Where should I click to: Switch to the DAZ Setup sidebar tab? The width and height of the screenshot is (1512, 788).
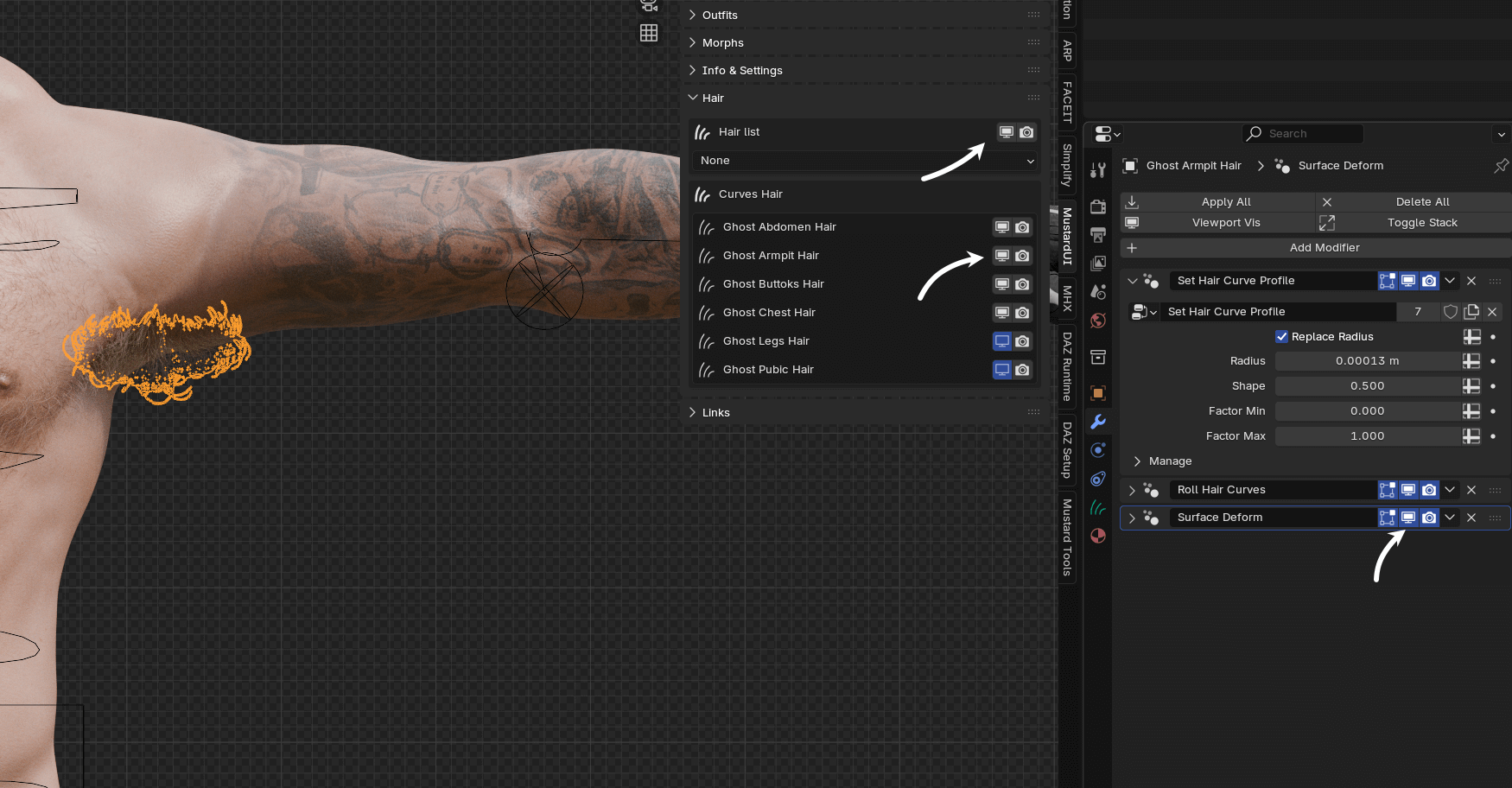[x=1067, y=449]
